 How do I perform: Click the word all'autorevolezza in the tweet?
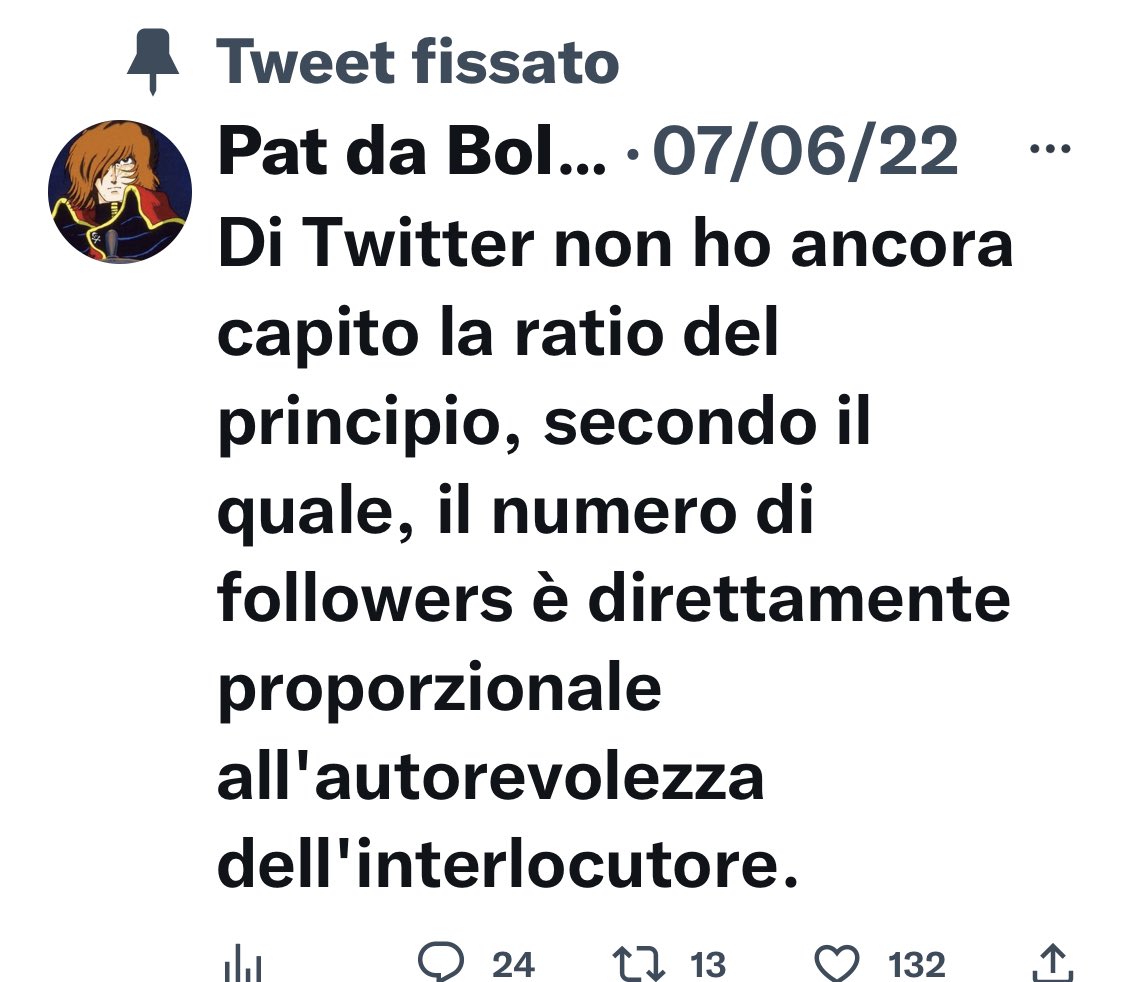pyautogui.click(x=491, y=777)
